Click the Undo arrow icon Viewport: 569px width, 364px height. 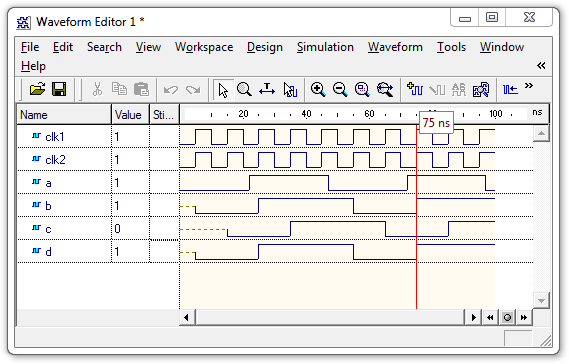[x=171, y=89]
